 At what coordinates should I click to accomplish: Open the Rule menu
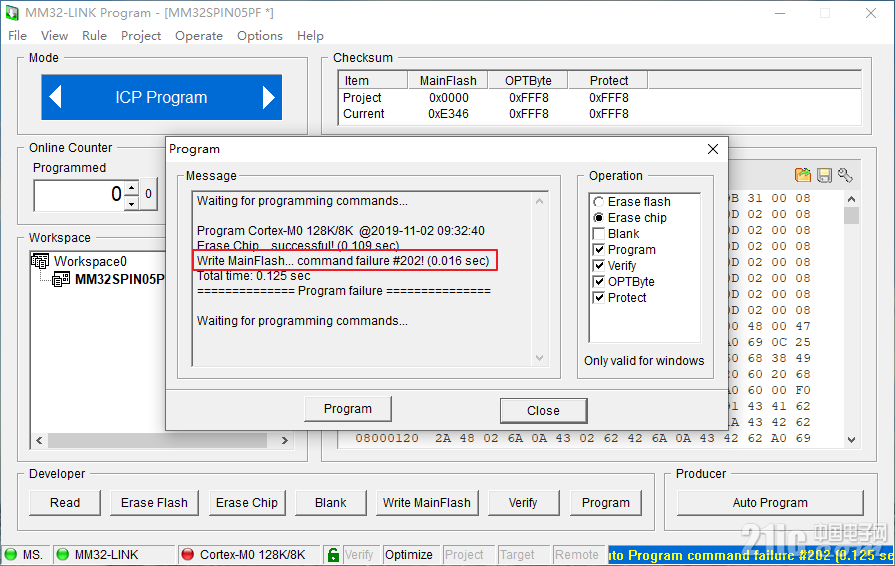point(94,36)
